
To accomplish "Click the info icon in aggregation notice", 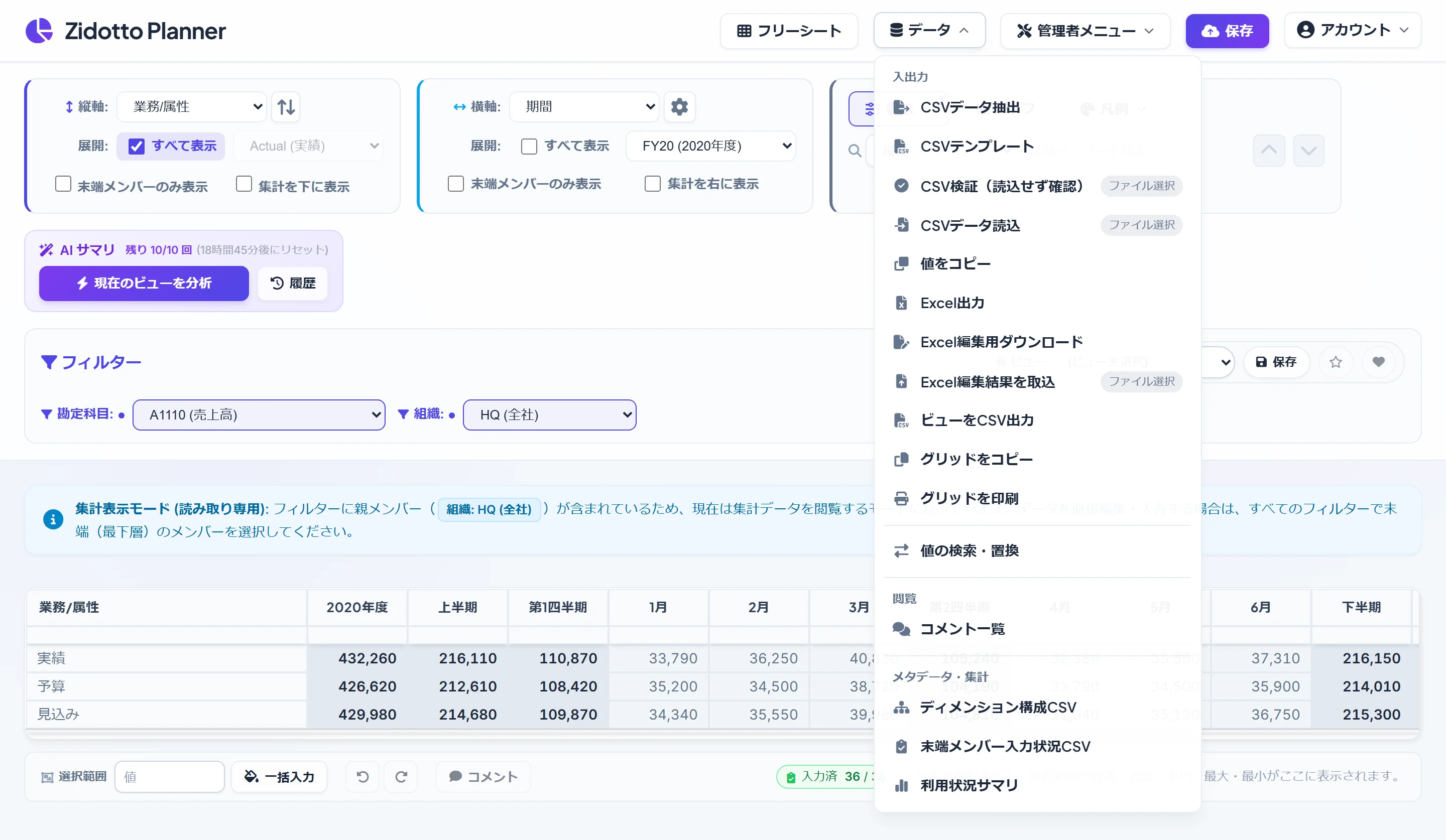I will (x=53, y=519).
